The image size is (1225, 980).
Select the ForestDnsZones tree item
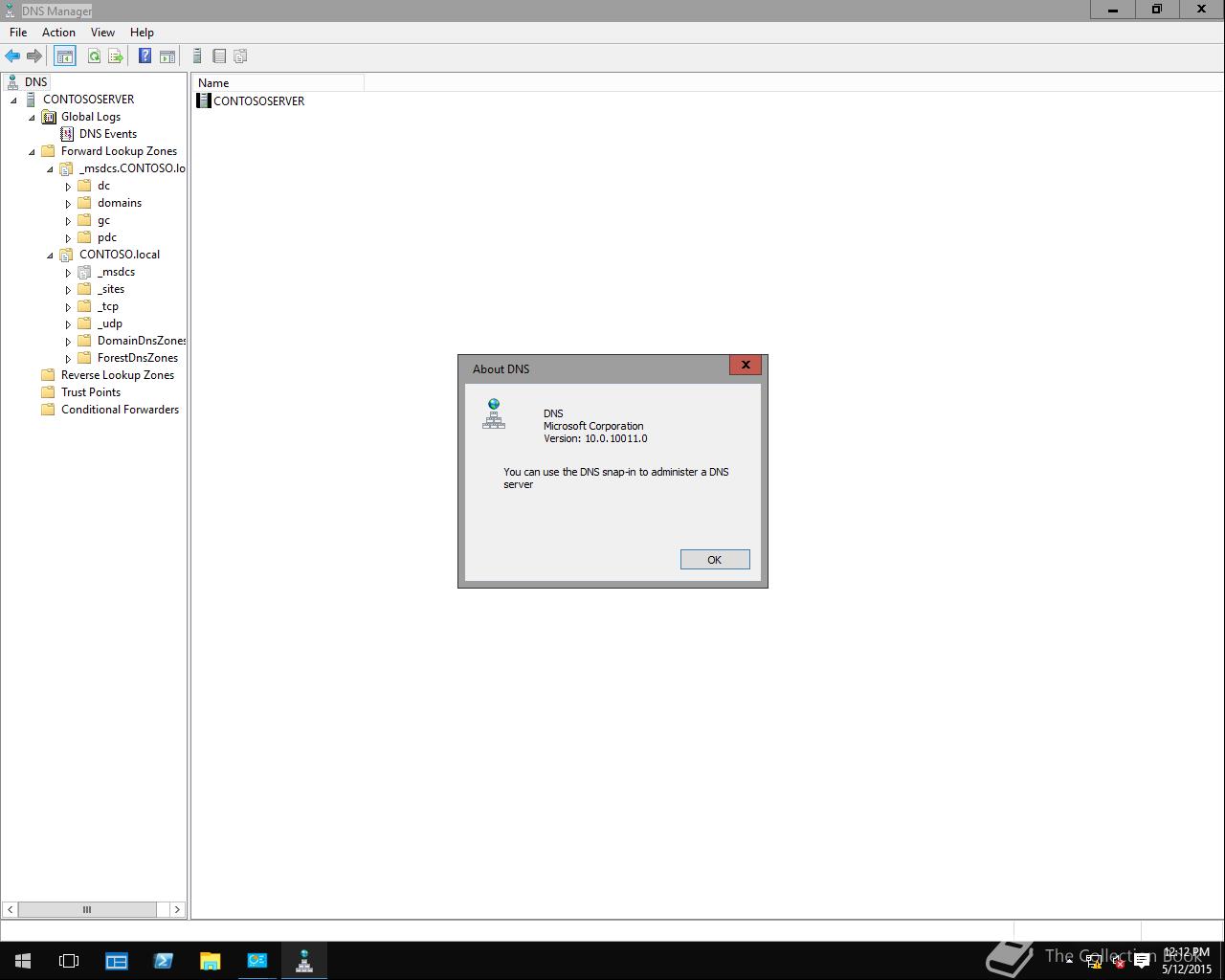pyautogui.click(x=137, y=358)
